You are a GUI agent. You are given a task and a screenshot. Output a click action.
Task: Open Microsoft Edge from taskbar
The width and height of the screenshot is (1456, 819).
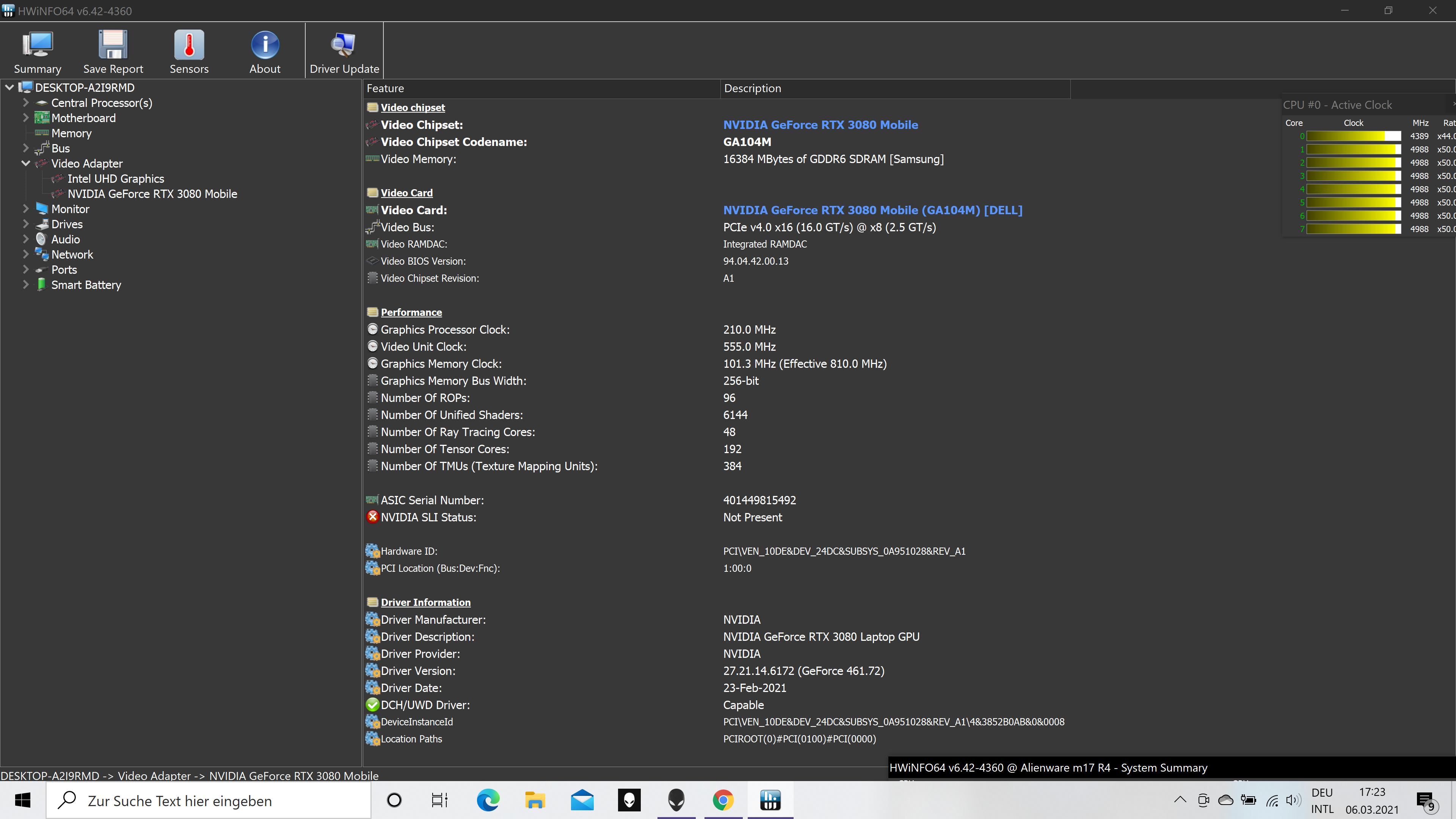pyautogui.click(x=488, y=800)
